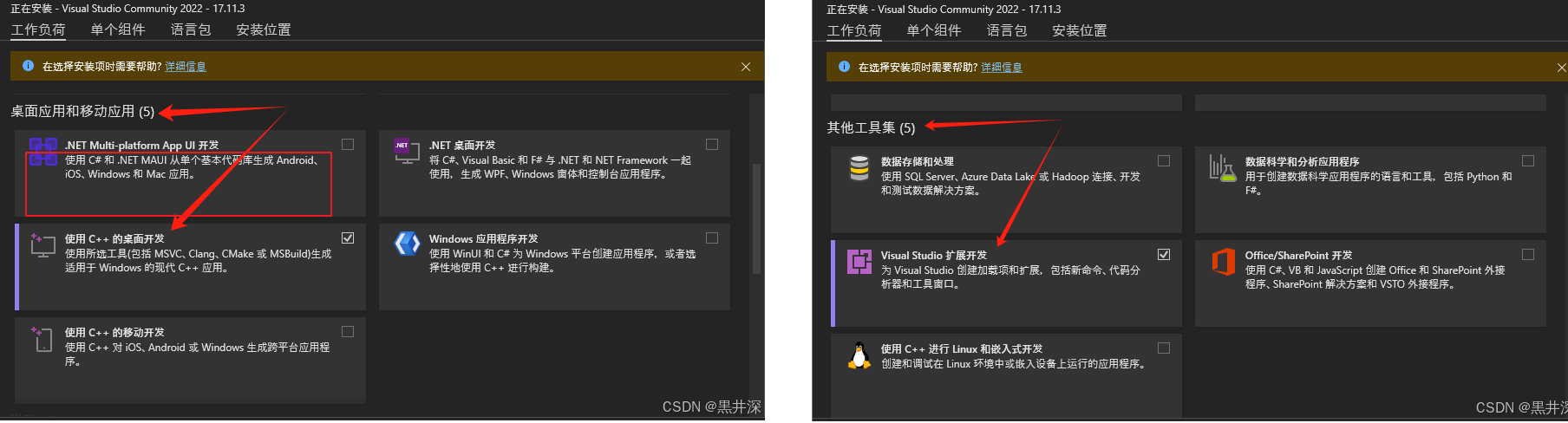The image size is (1568, 423).
Task: Click the info icon in left window banner
Action: [28, 66]
